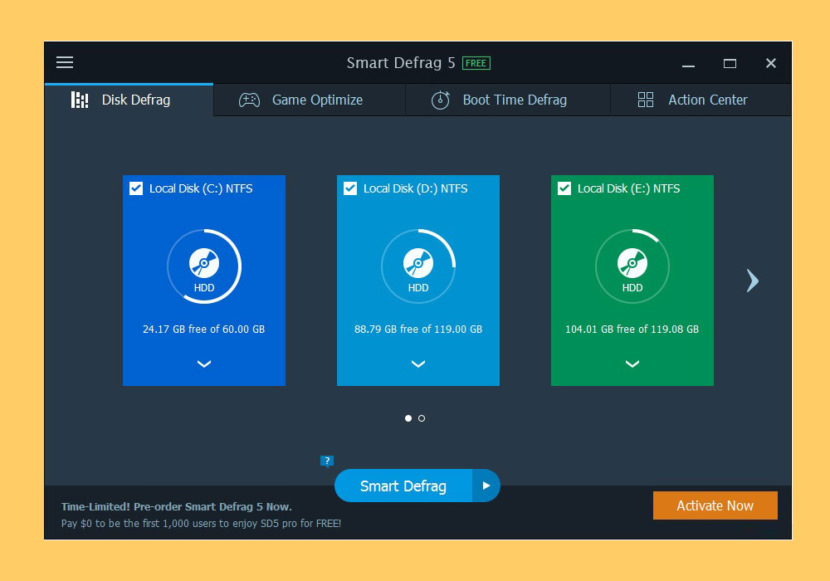The image size is (830, 581).
Task: Expand the chevron on the D: card
Action: pos(418,364)
